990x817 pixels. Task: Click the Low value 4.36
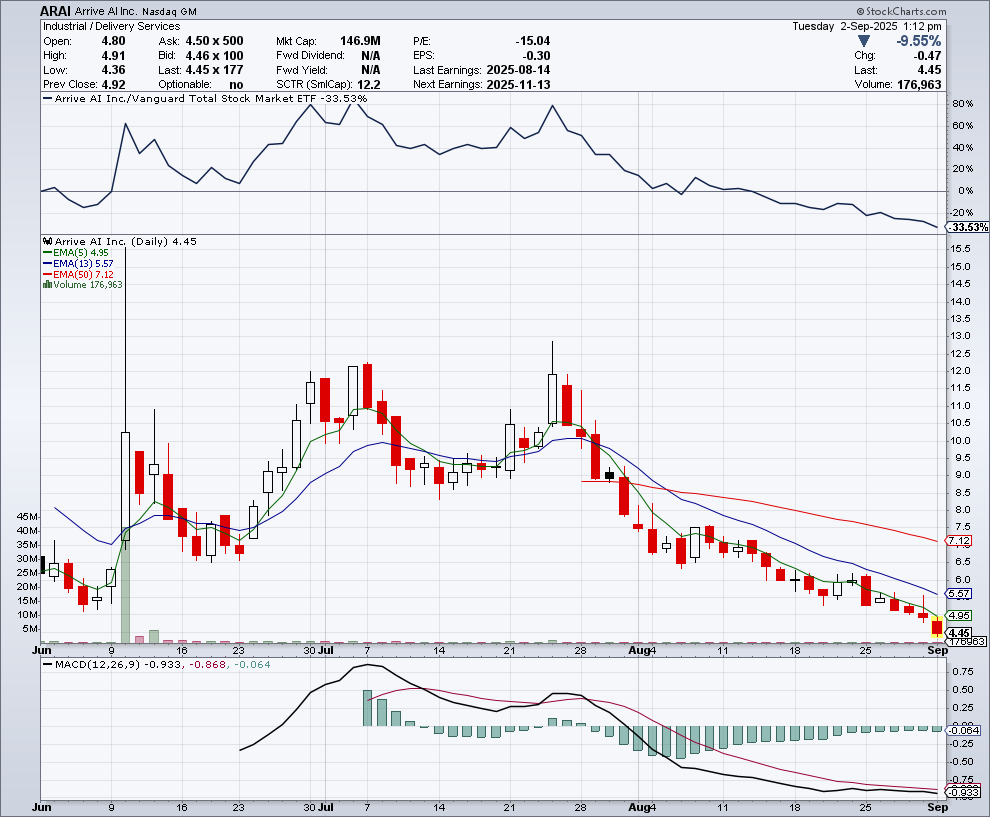tap(114, 70)
